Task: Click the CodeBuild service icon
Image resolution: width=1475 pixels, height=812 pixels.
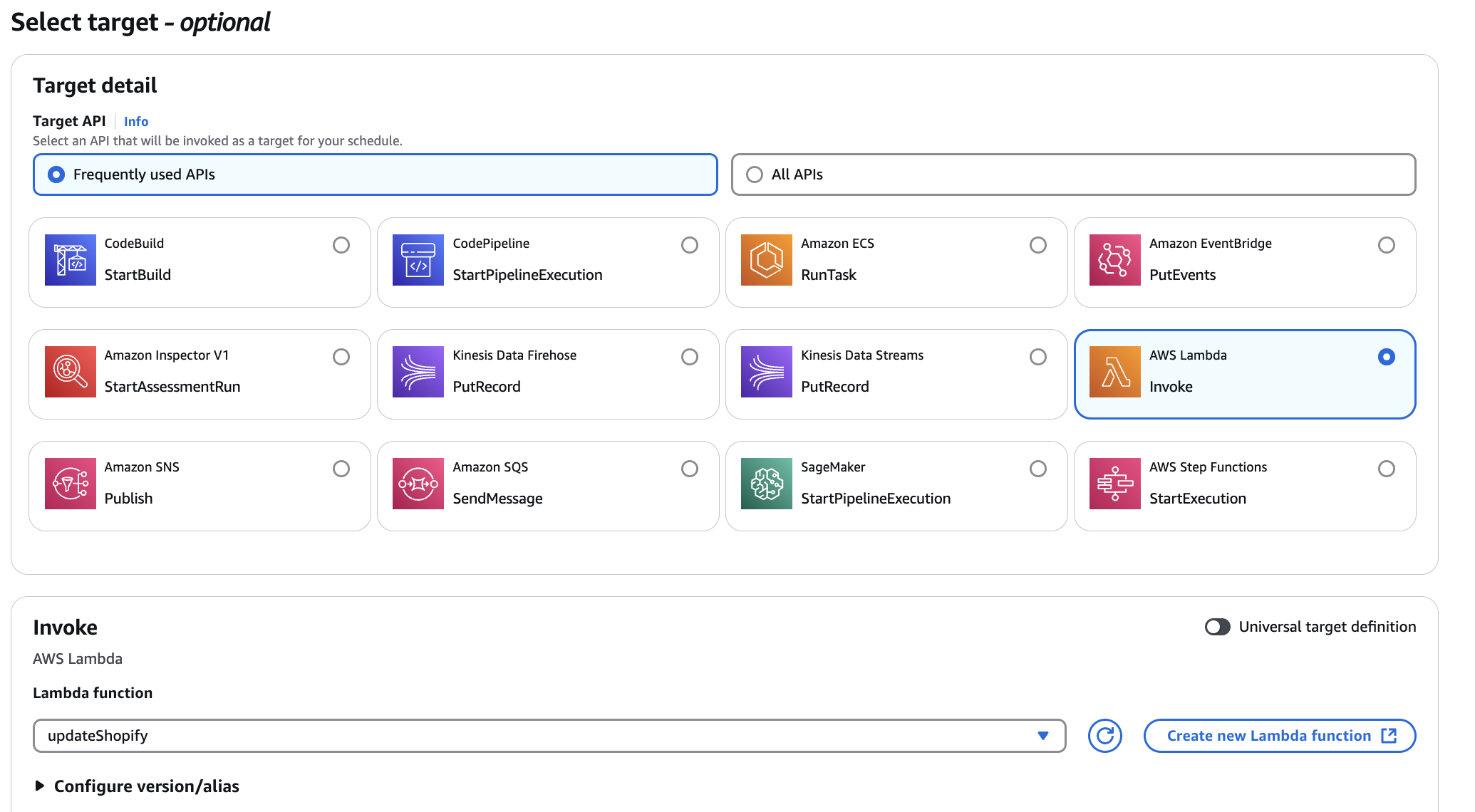Action: (70, 260)
